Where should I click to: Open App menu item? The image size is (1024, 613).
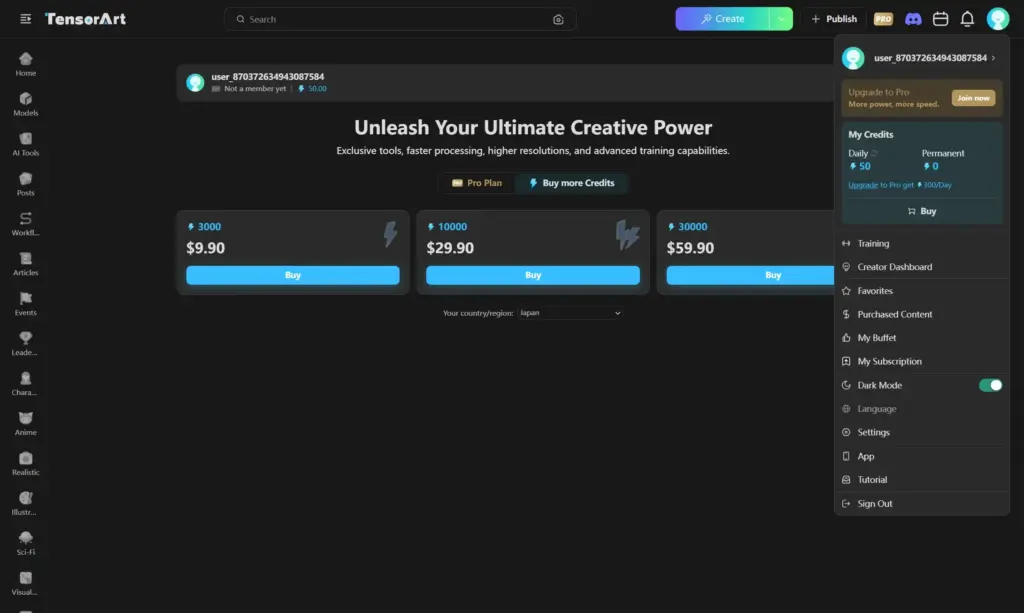[921, 456]
